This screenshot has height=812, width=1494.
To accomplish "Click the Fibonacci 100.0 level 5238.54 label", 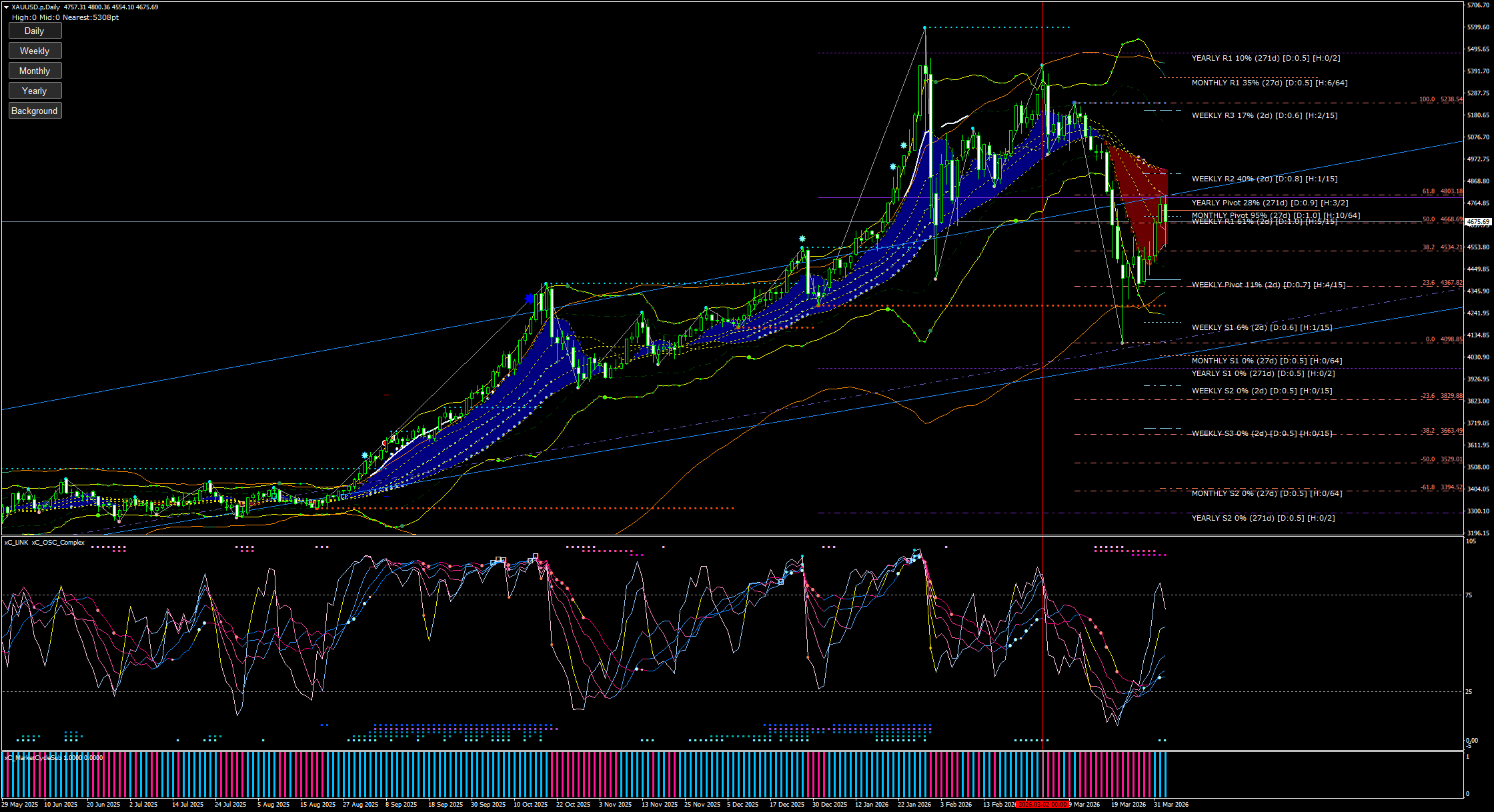I will pos(1440,99).
